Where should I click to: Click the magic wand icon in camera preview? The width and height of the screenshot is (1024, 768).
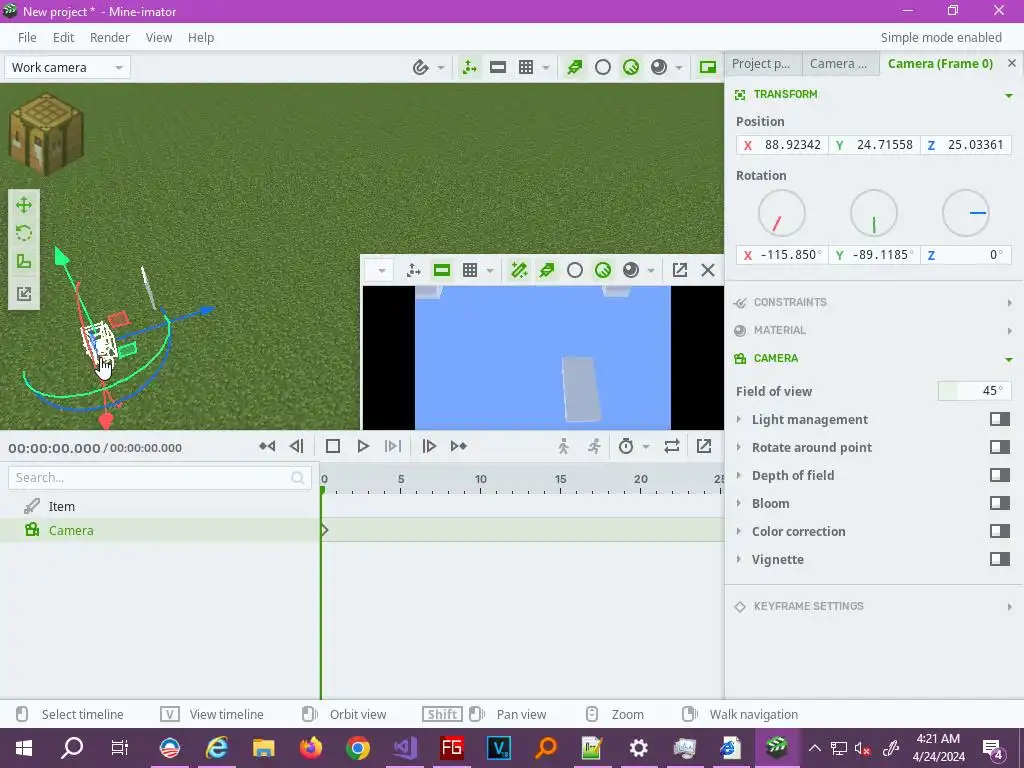point(519,270)
